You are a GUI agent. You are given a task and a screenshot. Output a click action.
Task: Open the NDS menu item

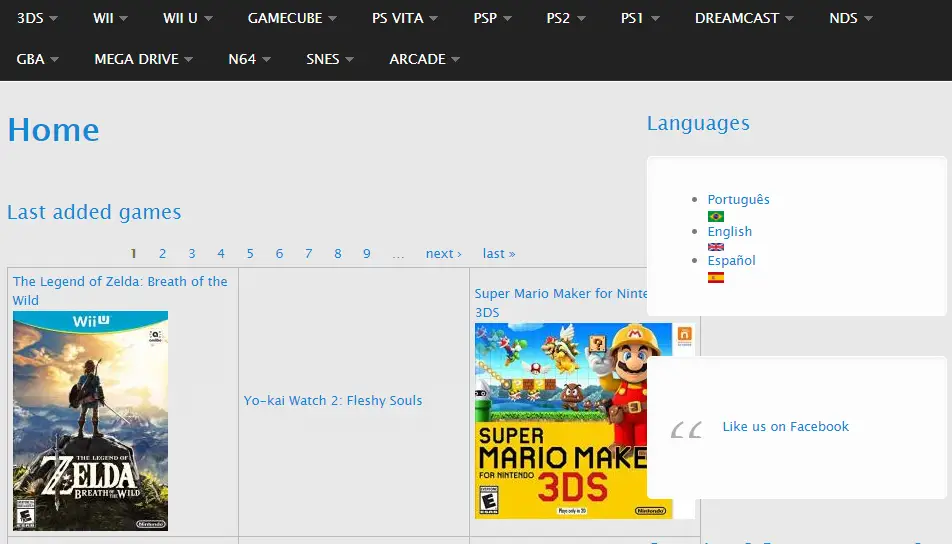843,18
